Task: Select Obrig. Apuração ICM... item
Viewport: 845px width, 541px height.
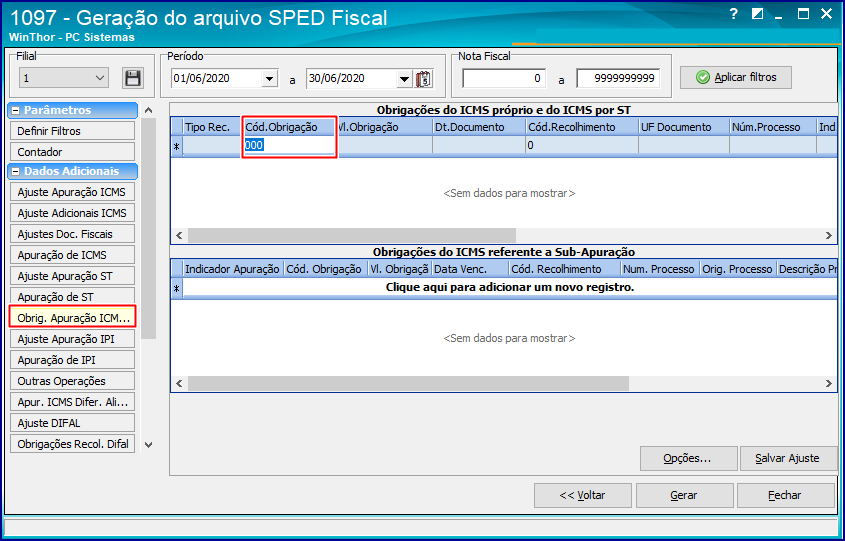Action: coord(73,318)
